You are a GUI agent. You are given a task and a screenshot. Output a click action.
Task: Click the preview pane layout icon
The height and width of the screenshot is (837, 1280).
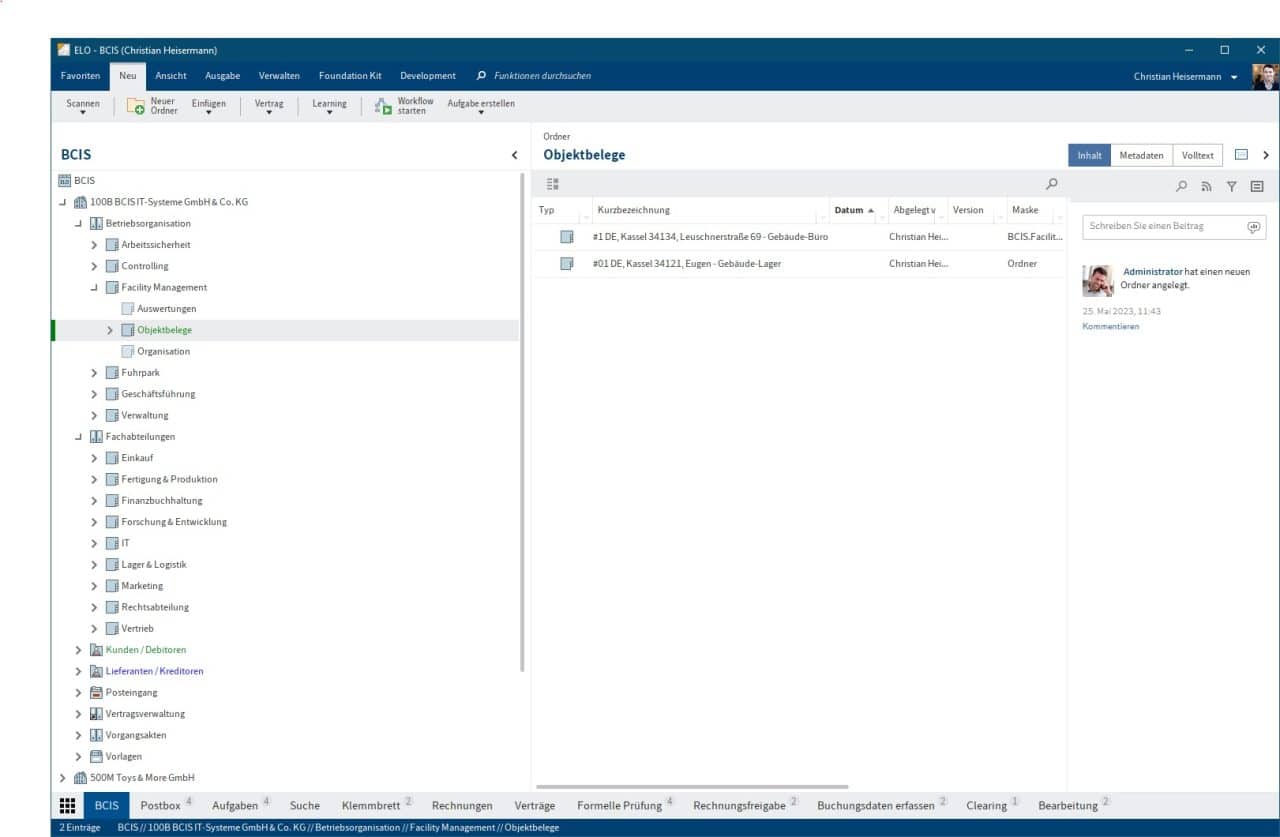click(x=1241, y=155)
